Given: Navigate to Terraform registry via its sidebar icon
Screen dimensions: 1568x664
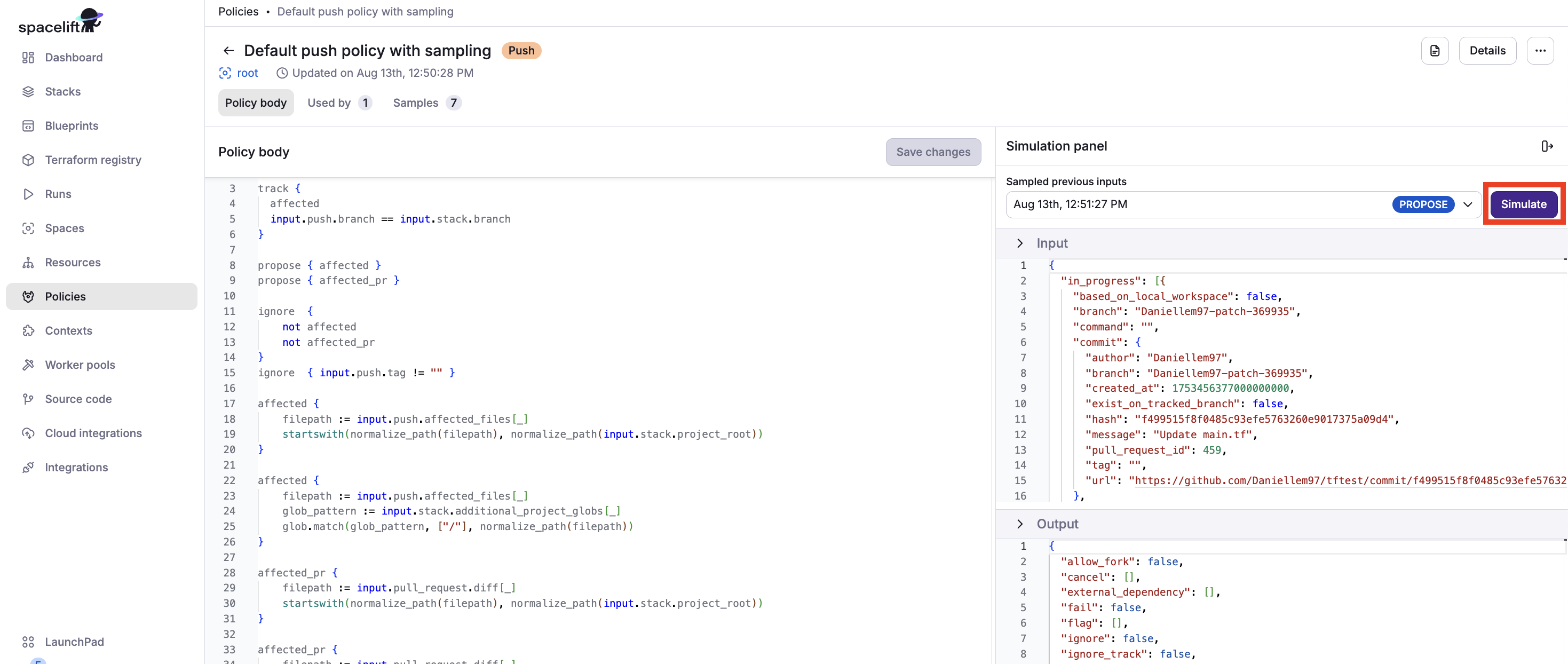Looking at the screenshot, I should click(x=29, y=159).
